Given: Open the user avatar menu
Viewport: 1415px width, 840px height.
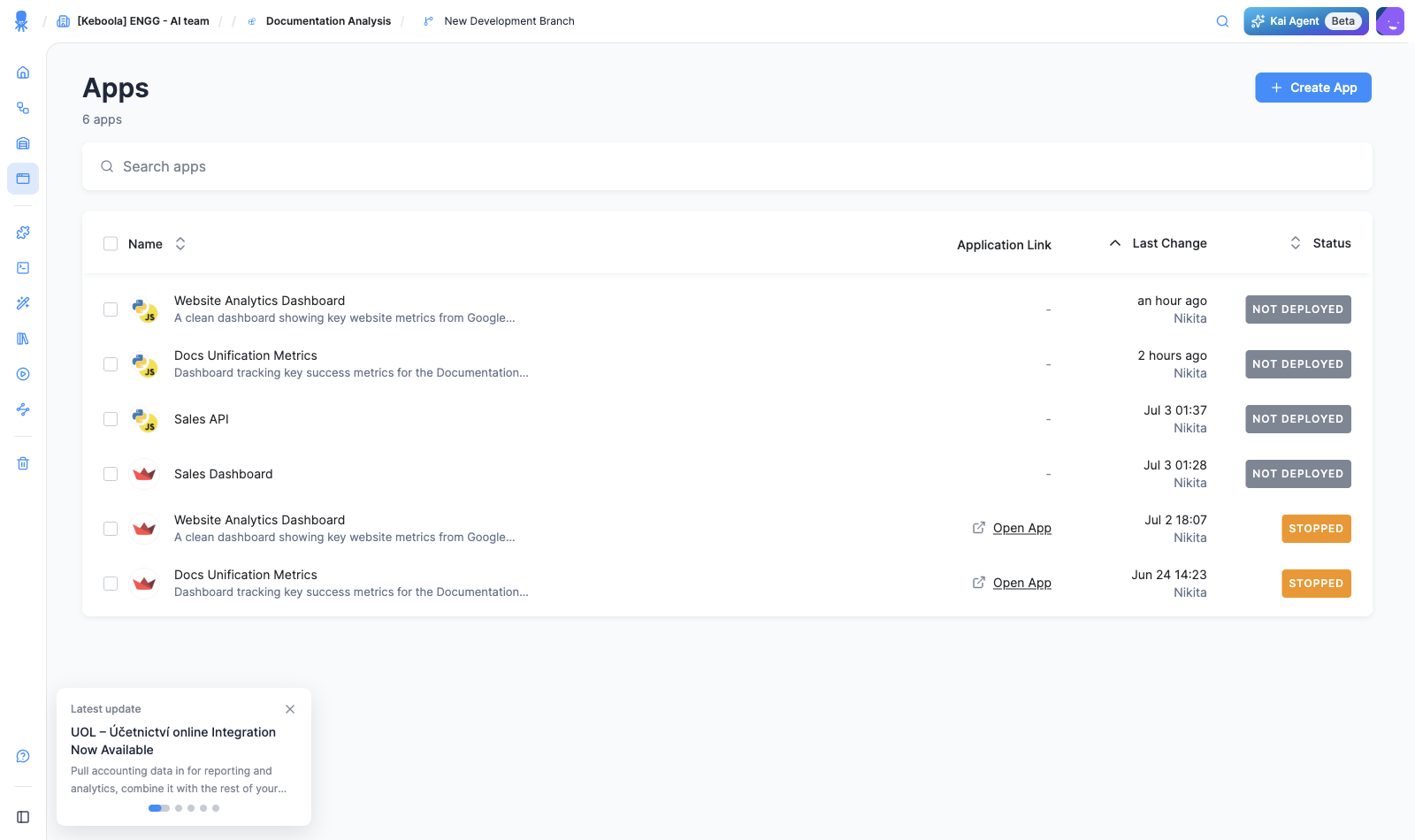Looking at the screenshot, I should pos(1390,21).
